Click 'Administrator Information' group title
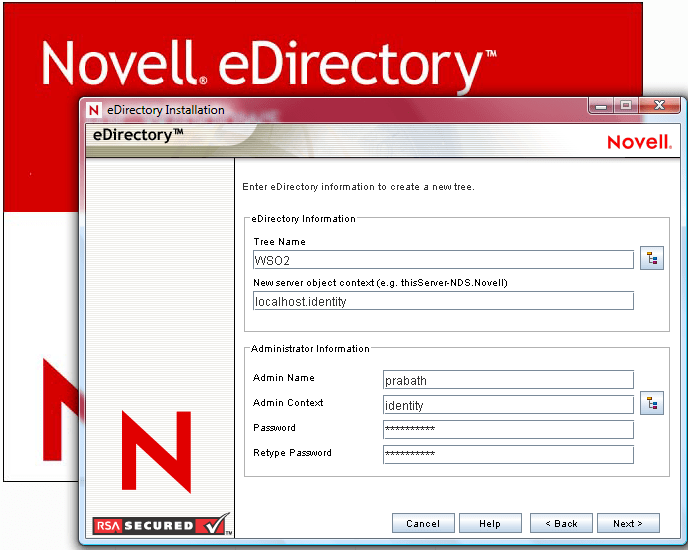 tap(310, 349)
